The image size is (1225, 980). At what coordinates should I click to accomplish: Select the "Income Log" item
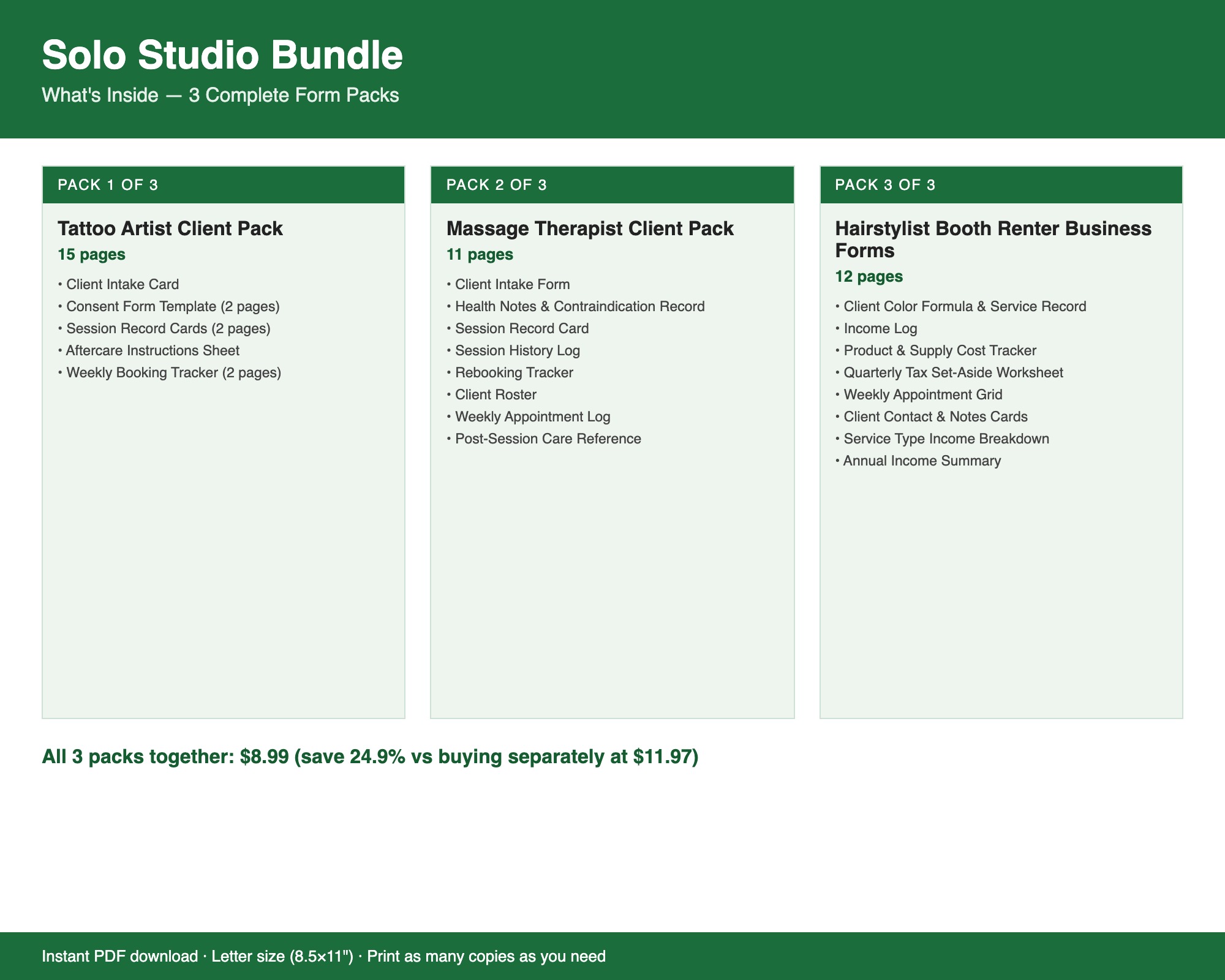pos(876,328)
